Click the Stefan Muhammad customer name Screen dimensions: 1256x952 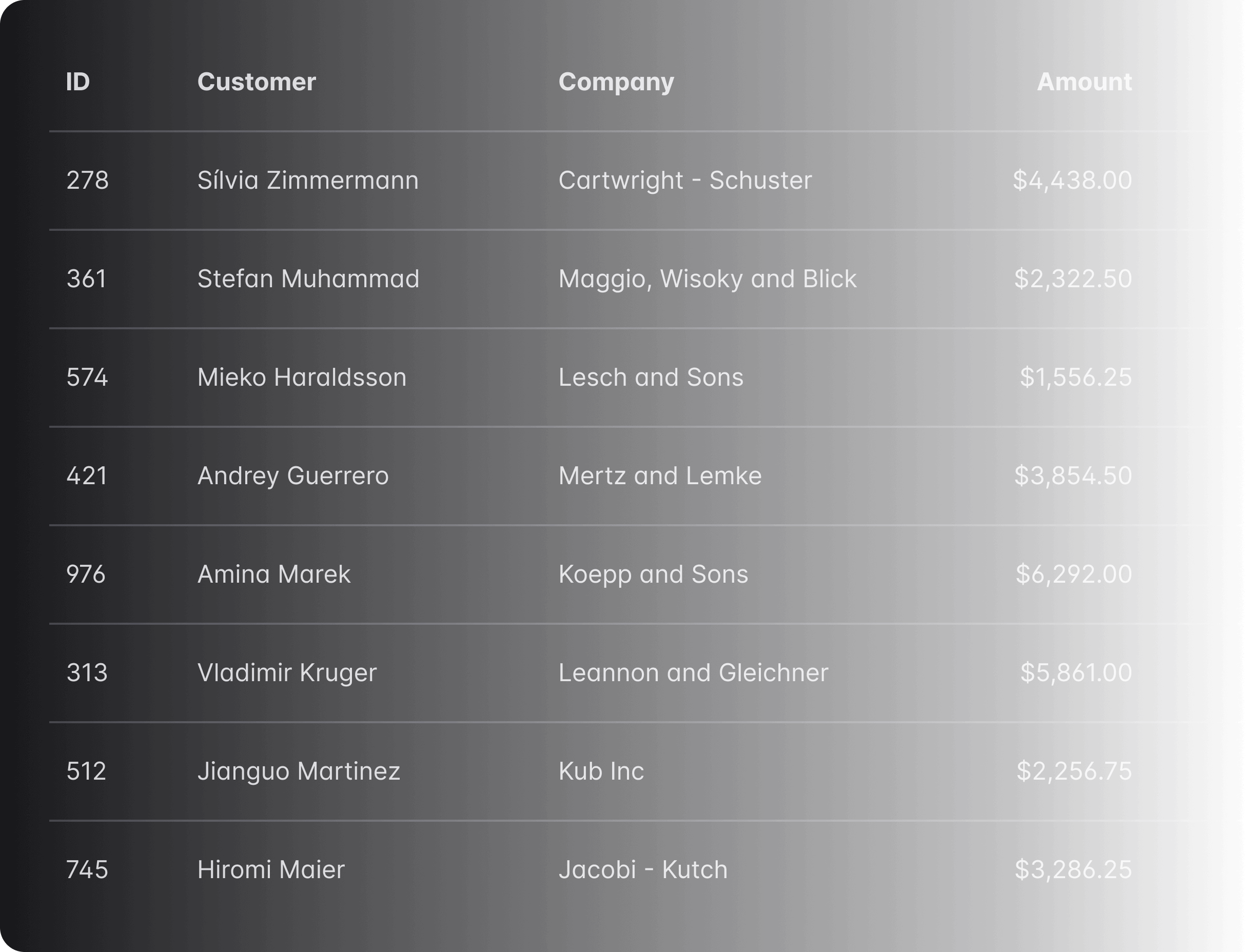pyautogui.click(x=308, y=279)
